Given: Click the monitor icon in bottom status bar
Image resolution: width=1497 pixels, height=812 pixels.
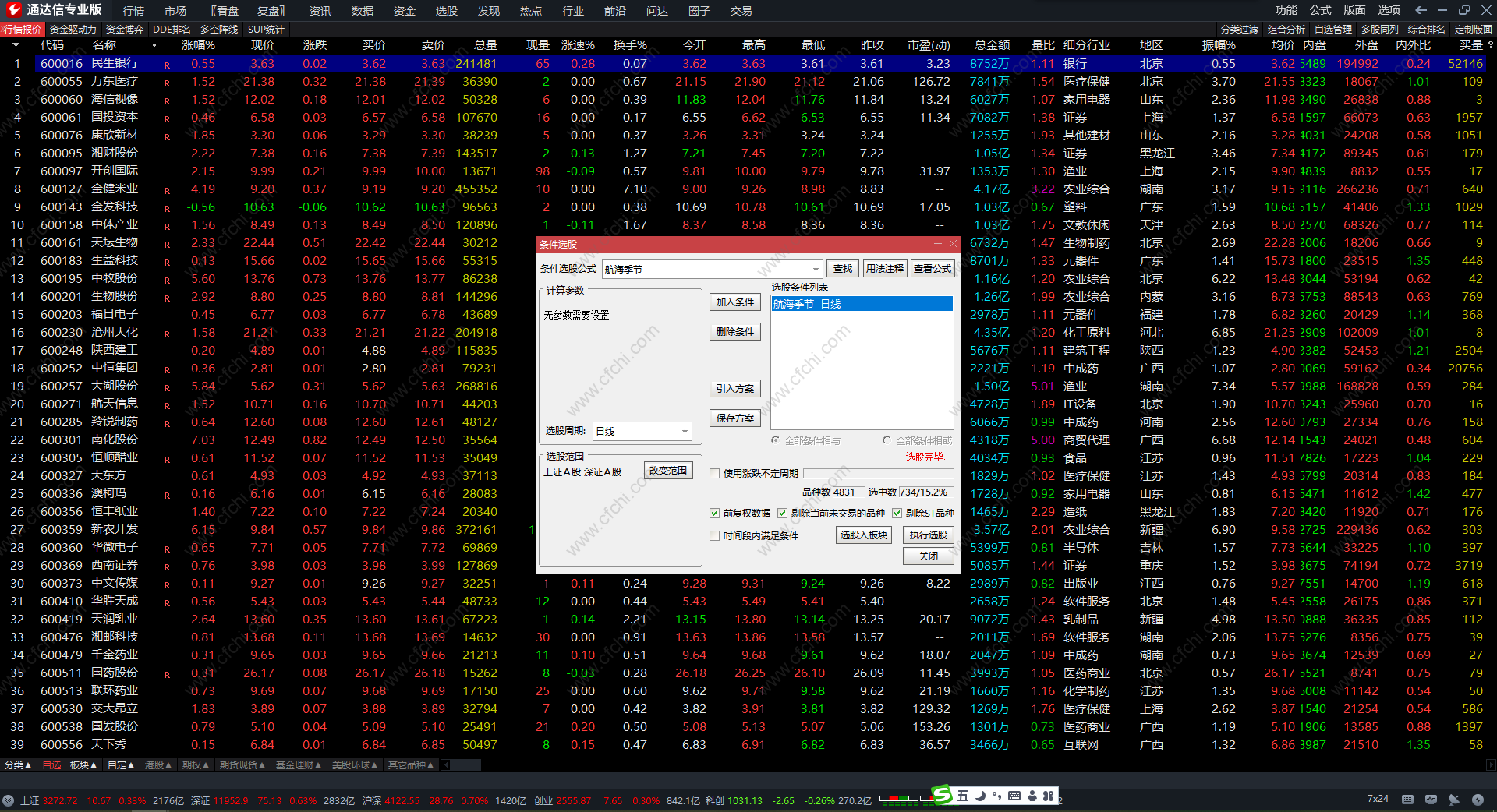Looking at the screenshot, I should tap(1431, 800).
